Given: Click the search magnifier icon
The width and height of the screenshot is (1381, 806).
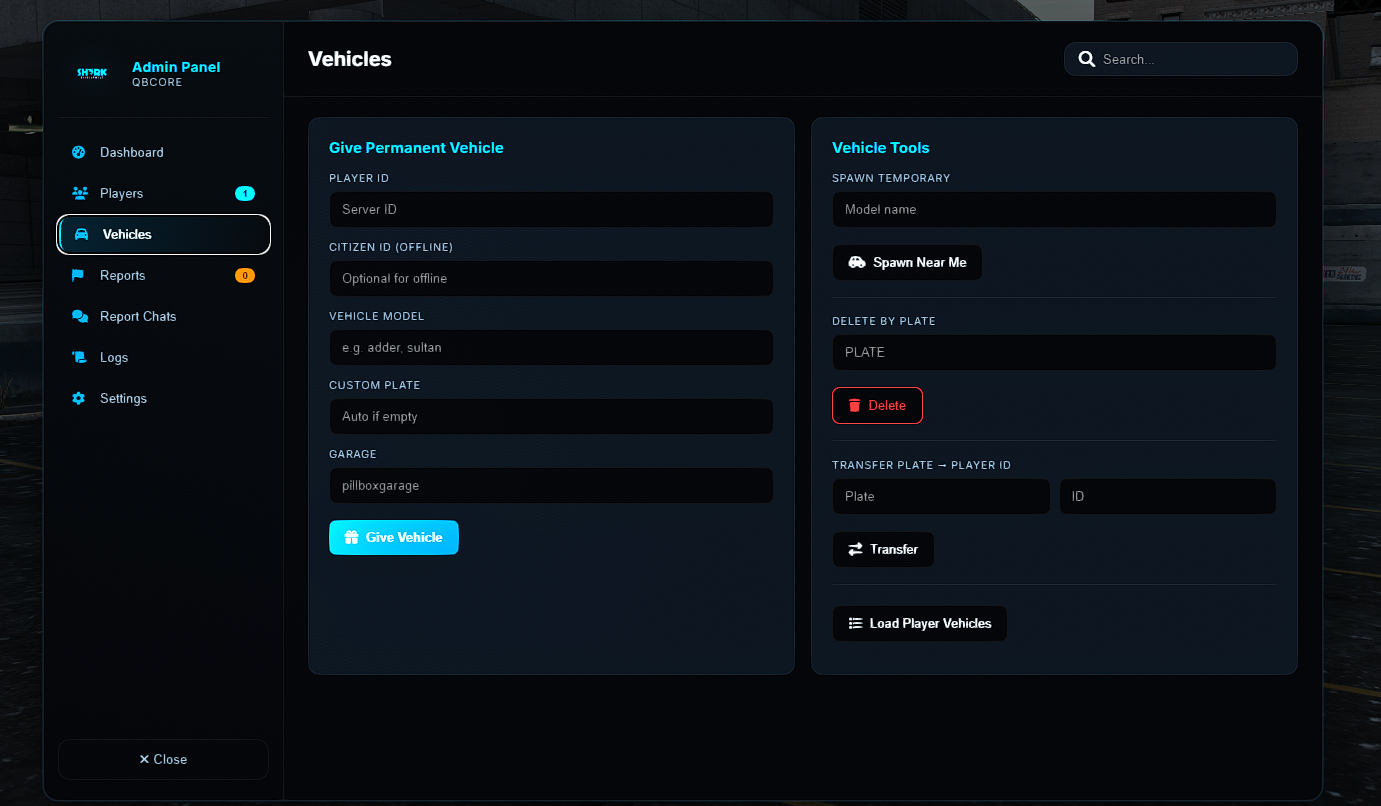Looking at the screenshot, I should (x=1087, y=59).
